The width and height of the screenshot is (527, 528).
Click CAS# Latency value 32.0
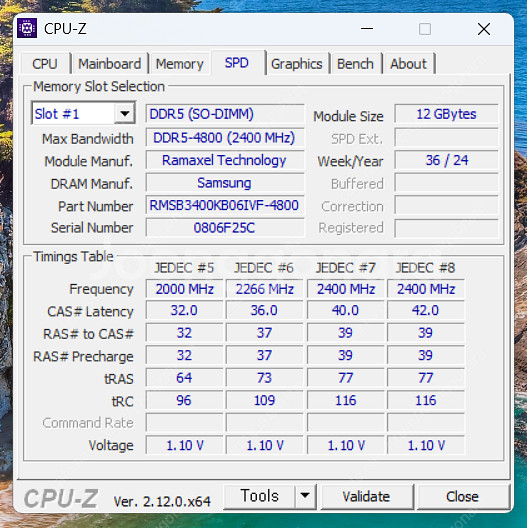click(185, 310)
